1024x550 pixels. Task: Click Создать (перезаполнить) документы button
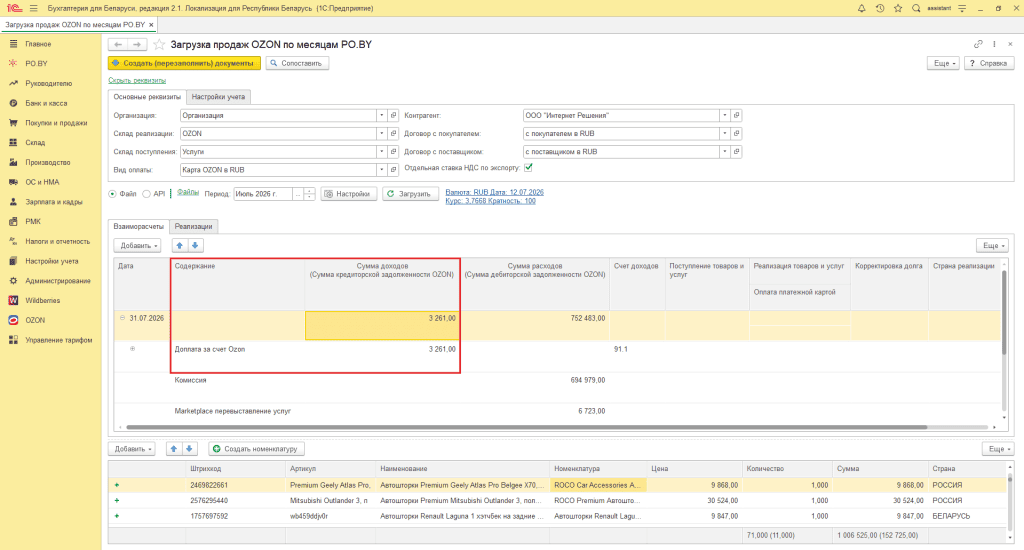[184, 63]
